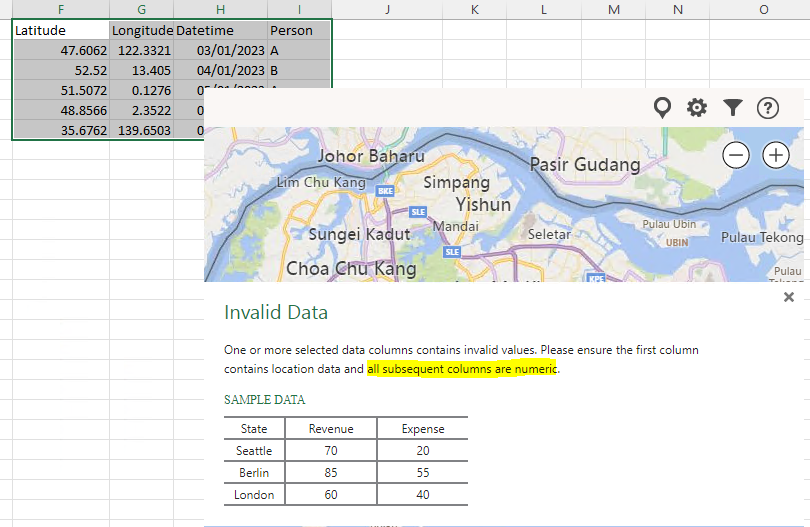Click Seattle in sample table
This screenshot has width=810, height=527.
pos(254,451)
